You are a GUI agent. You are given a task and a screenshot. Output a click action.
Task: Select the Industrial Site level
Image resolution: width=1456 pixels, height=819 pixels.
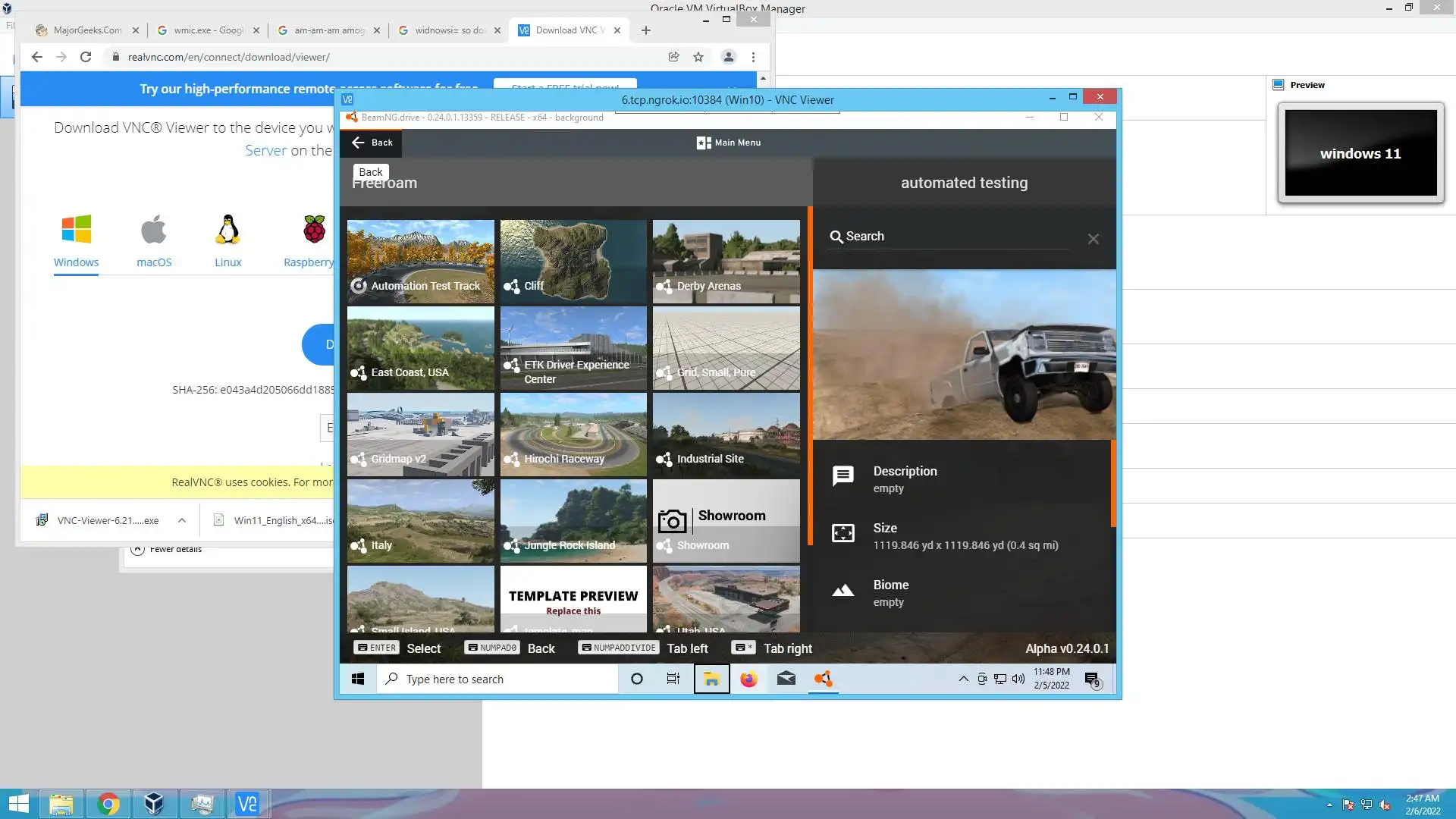point(726,435)
